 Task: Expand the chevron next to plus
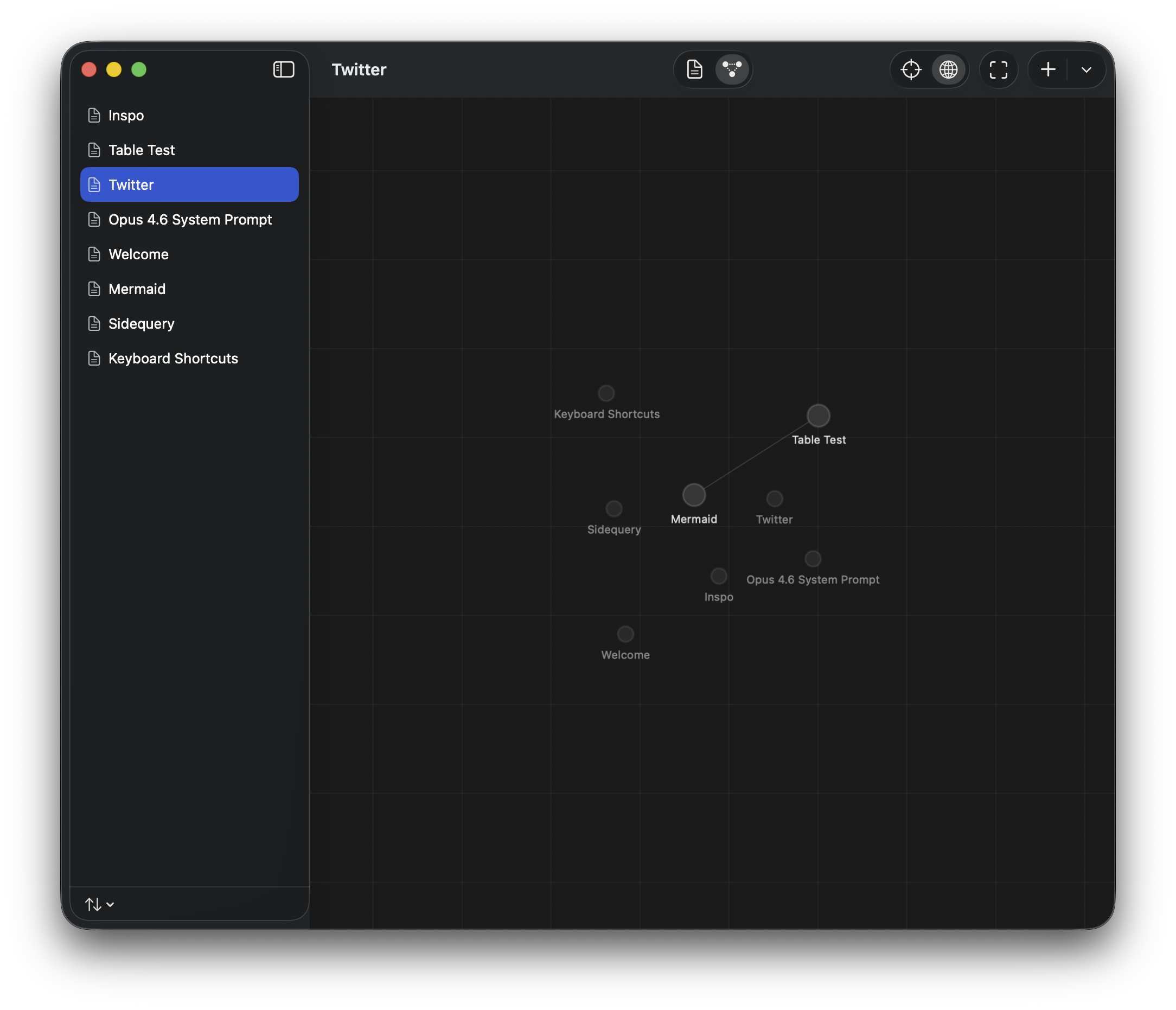coord(1086,69)
